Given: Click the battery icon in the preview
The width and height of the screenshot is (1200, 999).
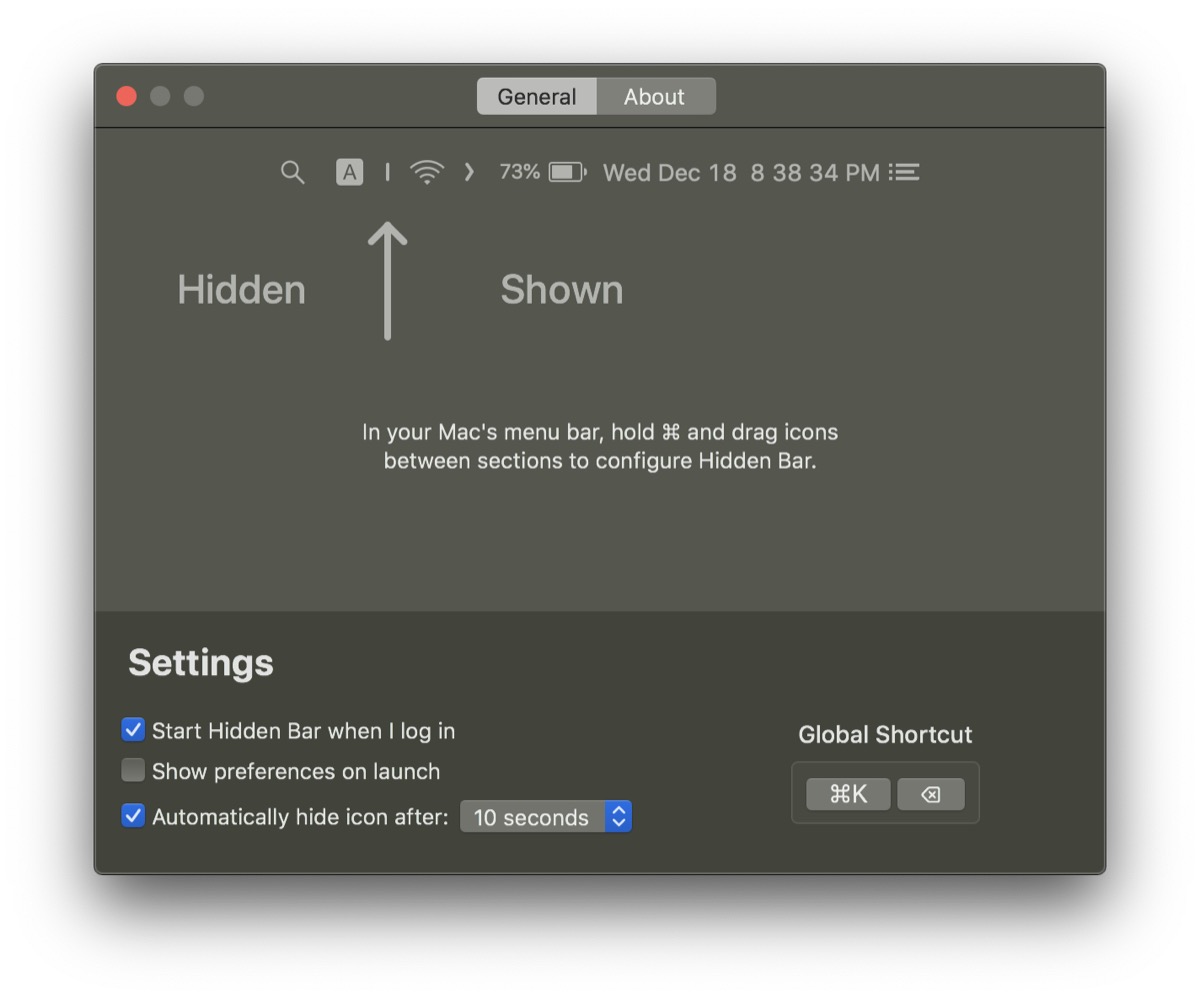Looking at the screenshot, I should coord(567,172).
